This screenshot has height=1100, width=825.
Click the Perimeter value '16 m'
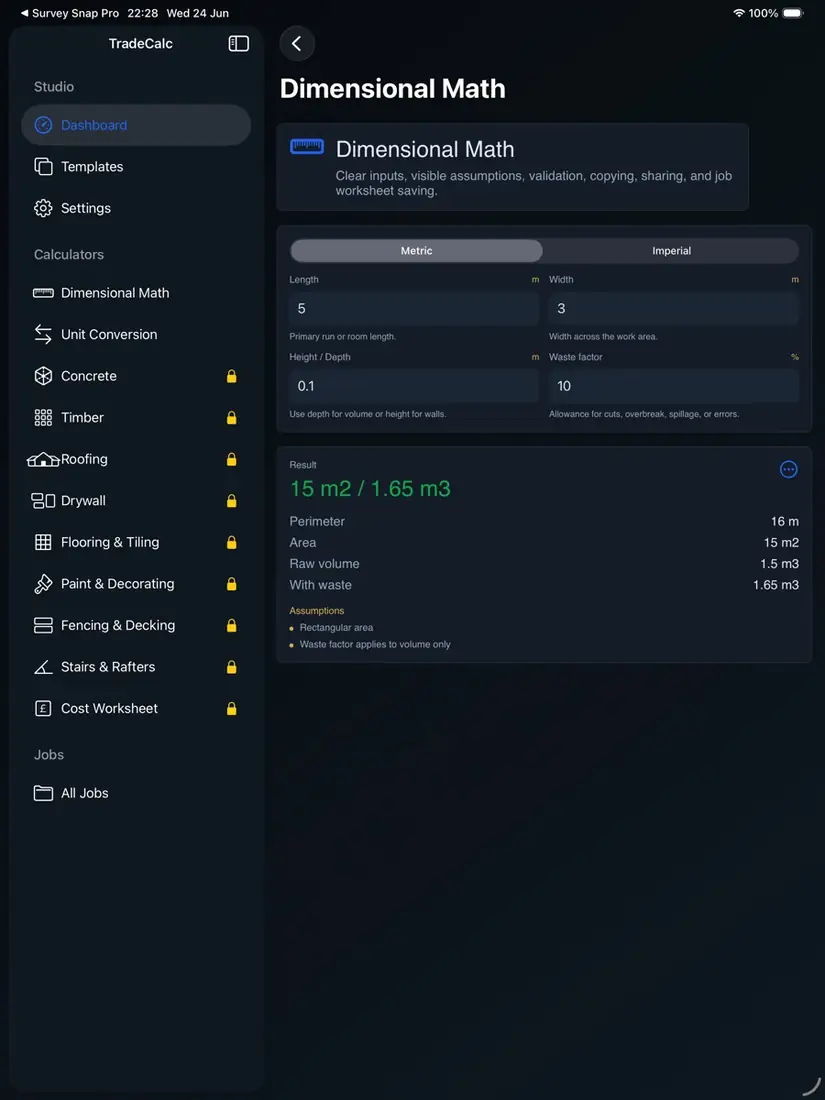784,521
